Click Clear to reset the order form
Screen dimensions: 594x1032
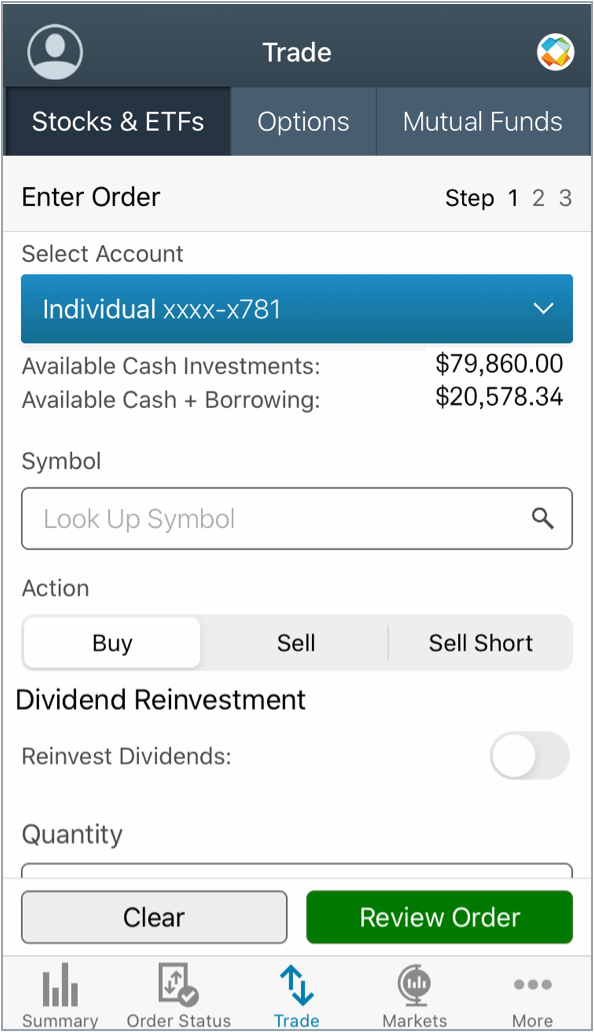pyautogui.click(x=154, y=917)
